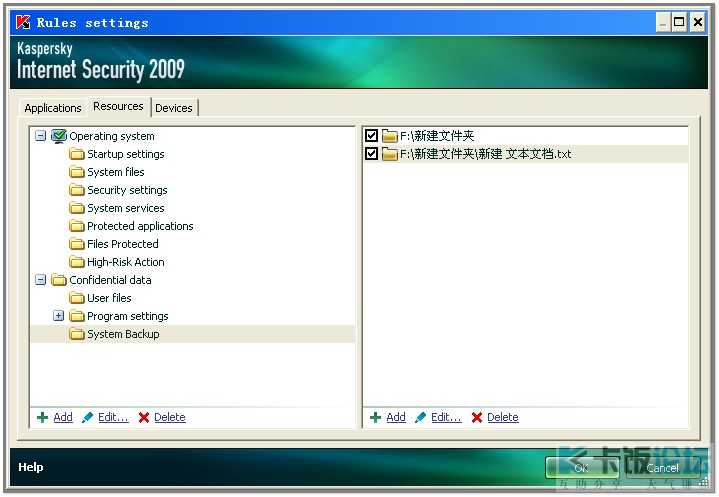
Task: Click the System Backup folder icon
Action: [77, 334]
